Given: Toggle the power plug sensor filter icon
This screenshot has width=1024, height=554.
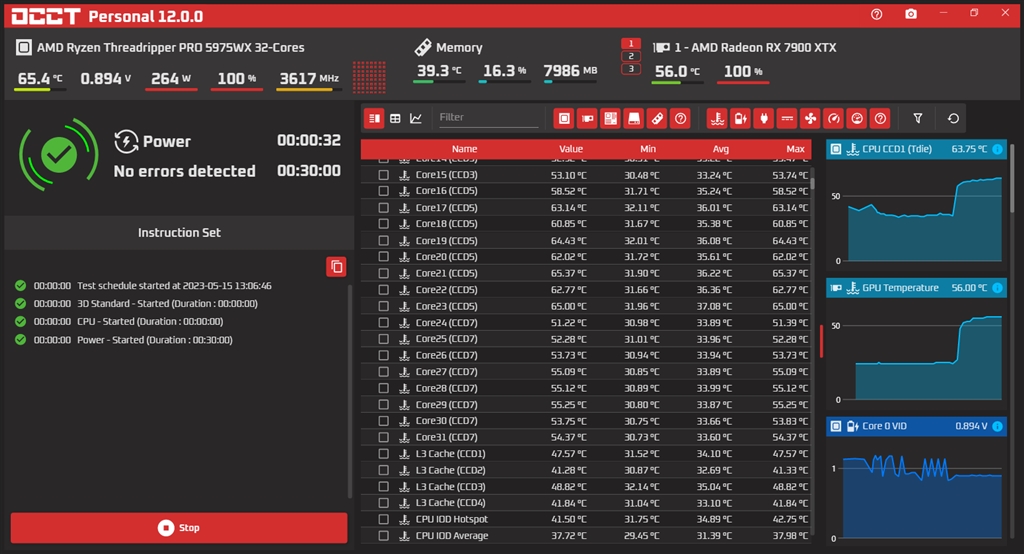Looking at the screenshot, I should (763, 118).
